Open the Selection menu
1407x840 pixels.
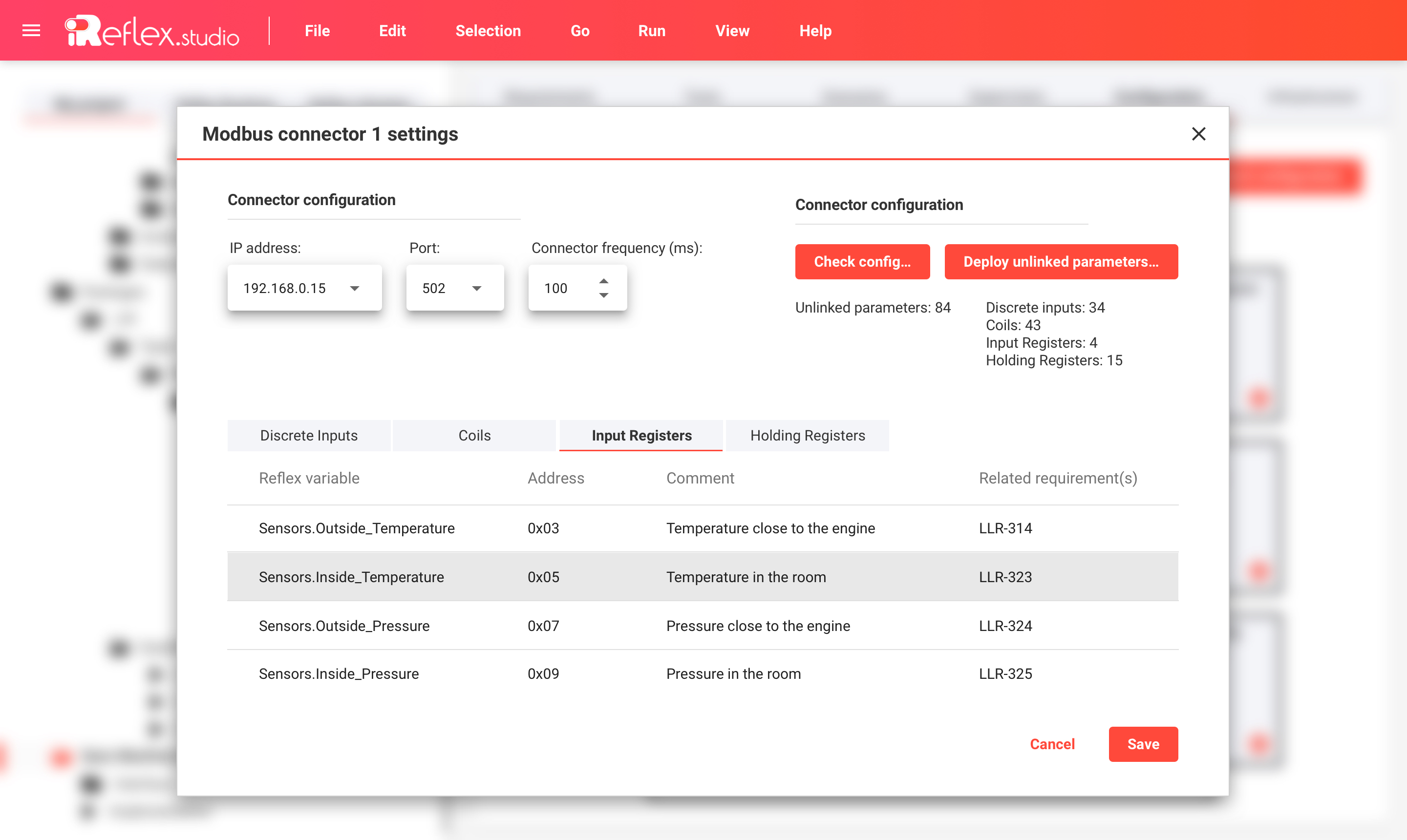pyautogui.click(x=488, y=31)
